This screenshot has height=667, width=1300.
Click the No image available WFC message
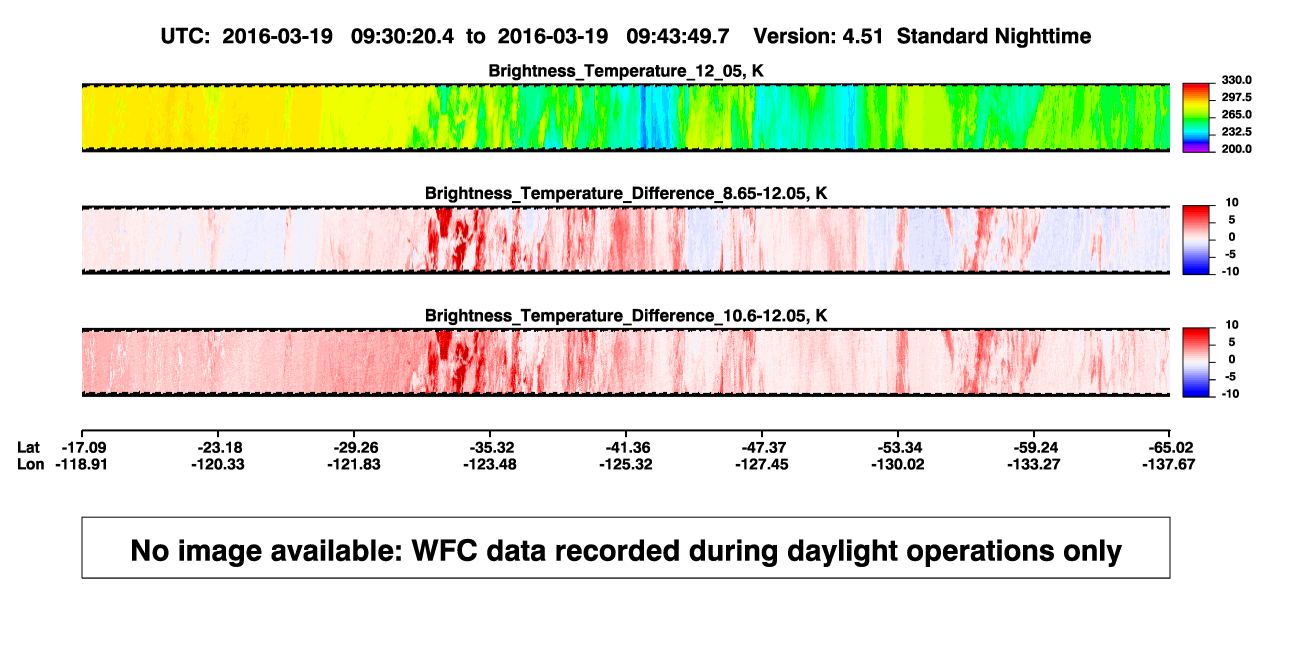point(626,548)
